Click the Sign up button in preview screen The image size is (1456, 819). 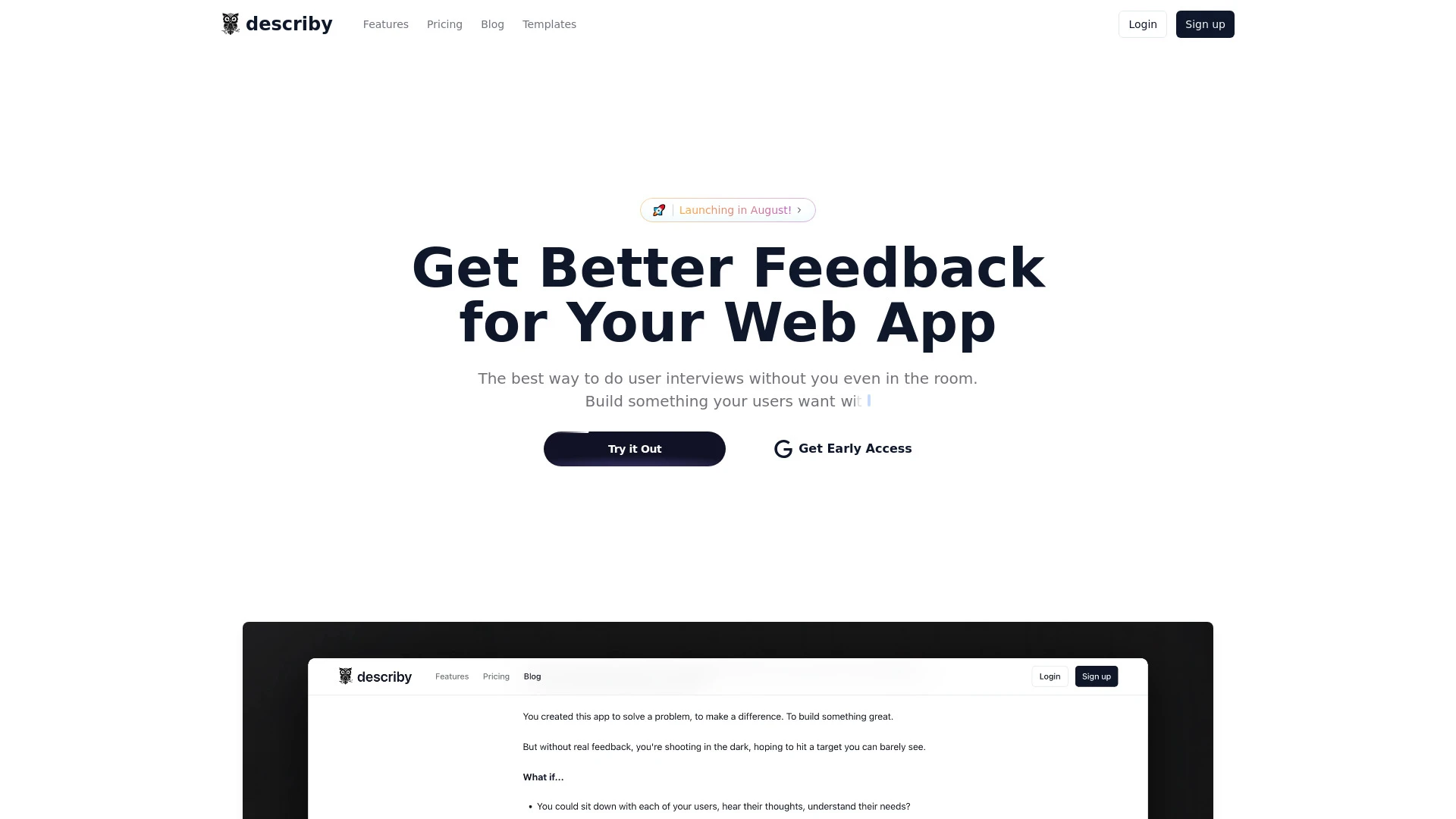(x=1097, y=676)
